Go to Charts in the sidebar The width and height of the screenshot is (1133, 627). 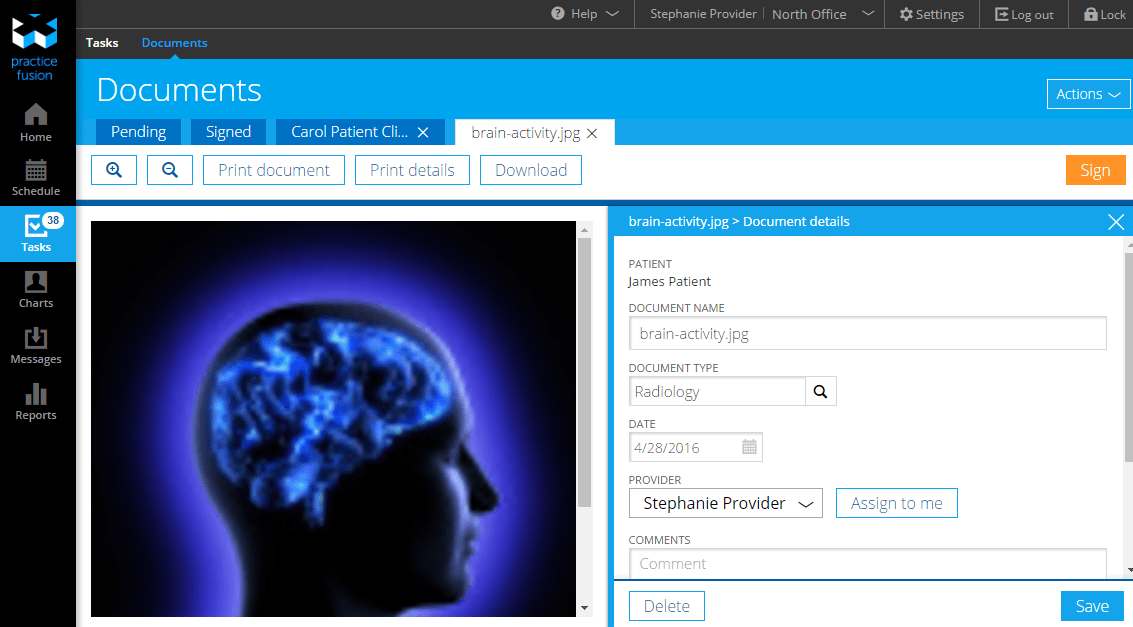click(x=36, y=289)
